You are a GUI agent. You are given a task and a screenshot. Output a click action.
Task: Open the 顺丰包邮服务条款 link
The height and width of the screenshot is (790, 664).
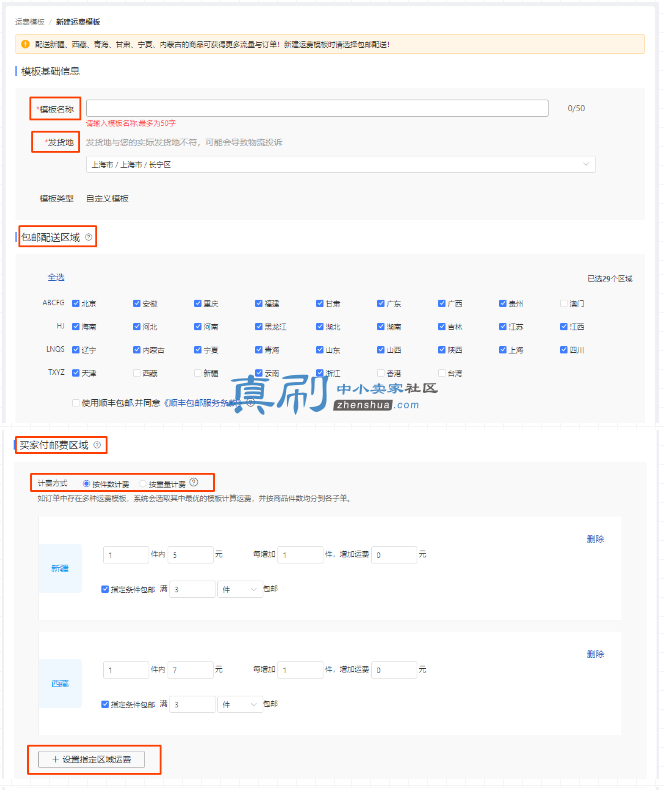pos(202,403)
